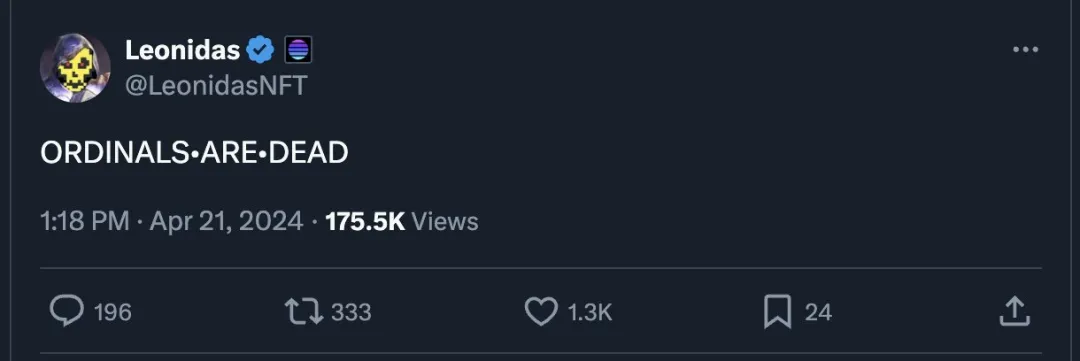The height and width of the screenshot is (361, 1080).
Task: Click the reply speech bubble icon
Action: pos(67,311)
